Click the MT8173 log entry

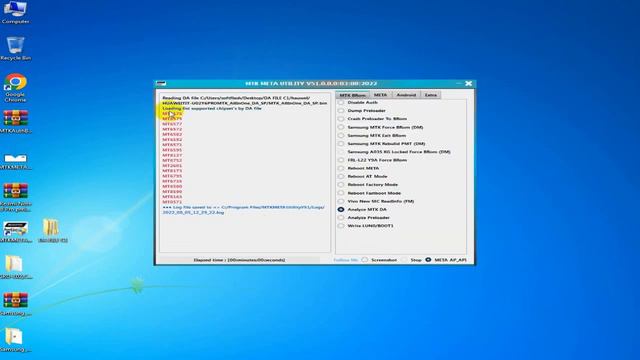(172, 171)
